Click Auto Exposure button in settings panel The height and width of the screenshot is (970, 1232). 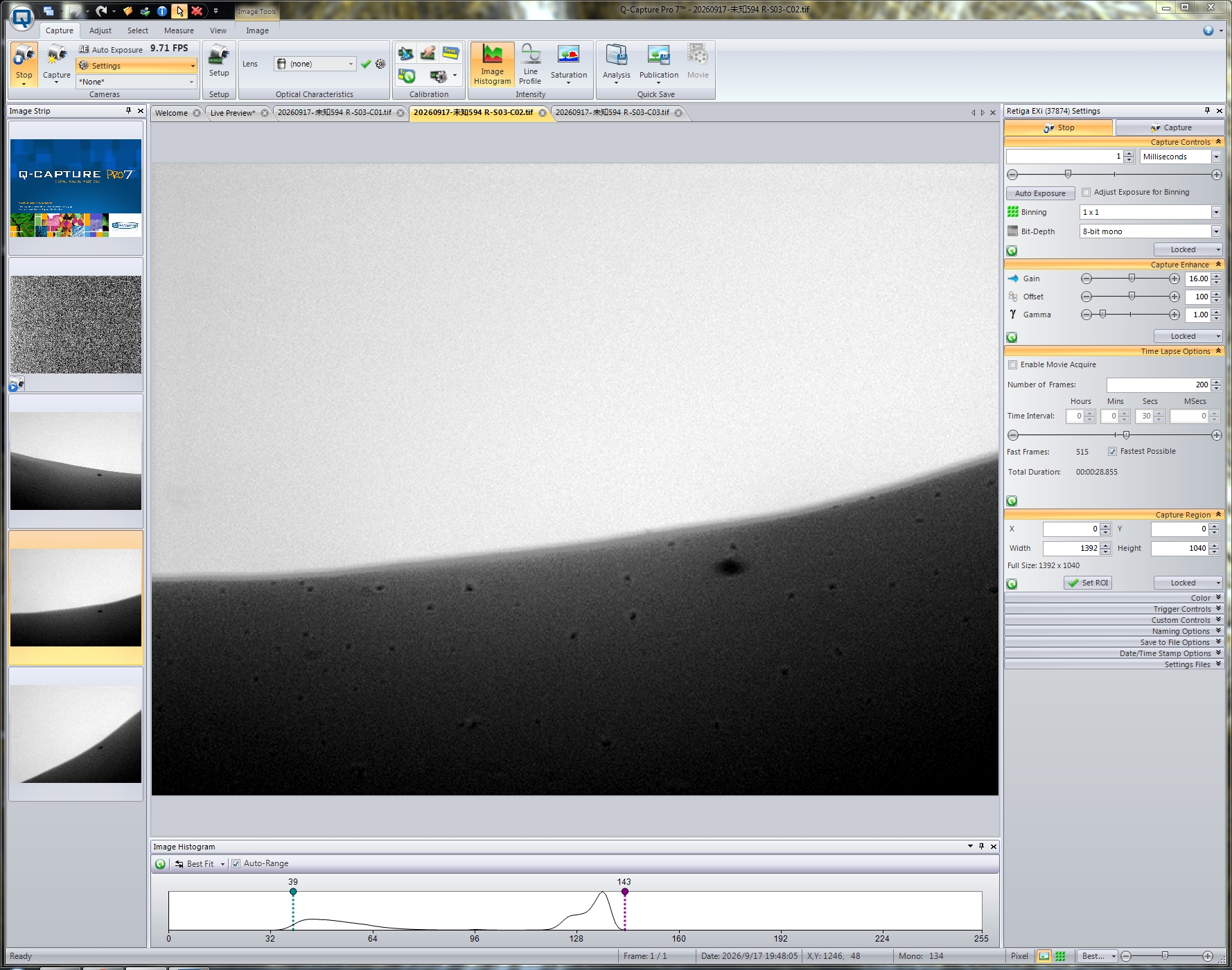pyautogui.click(x=1040, y=193)
